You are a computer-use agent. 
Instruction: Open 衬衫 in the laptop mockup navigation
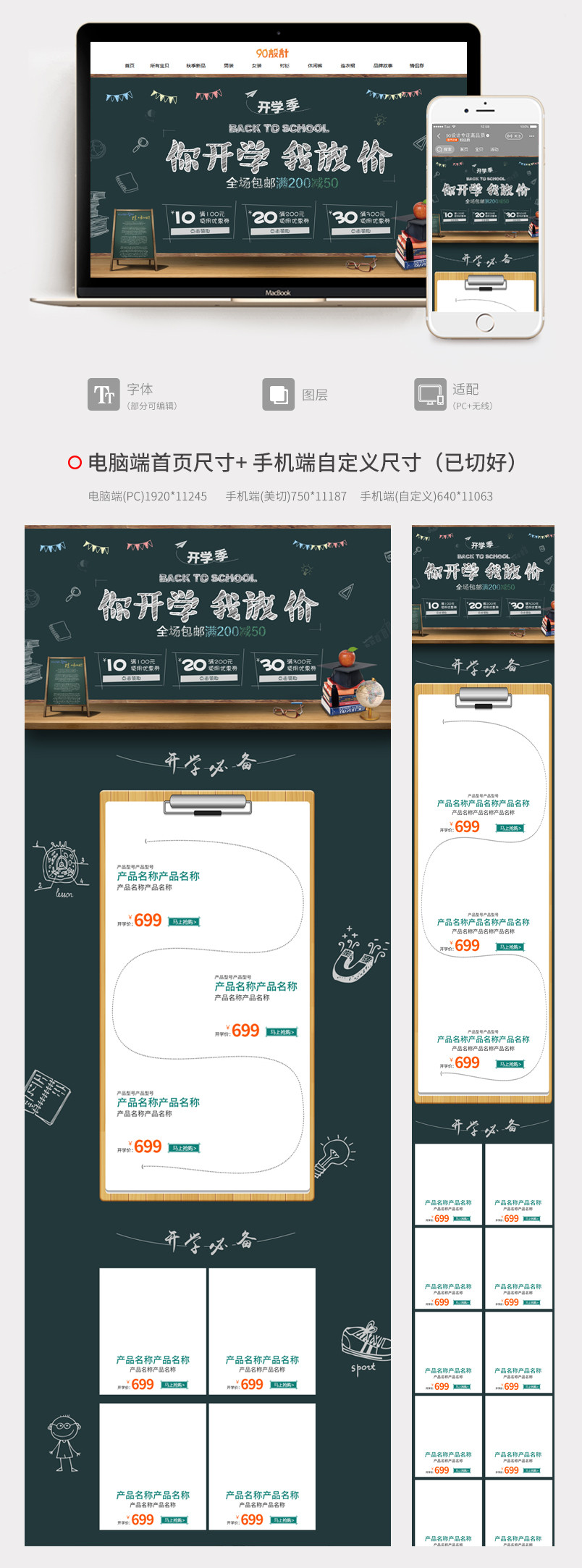point(284,66)
